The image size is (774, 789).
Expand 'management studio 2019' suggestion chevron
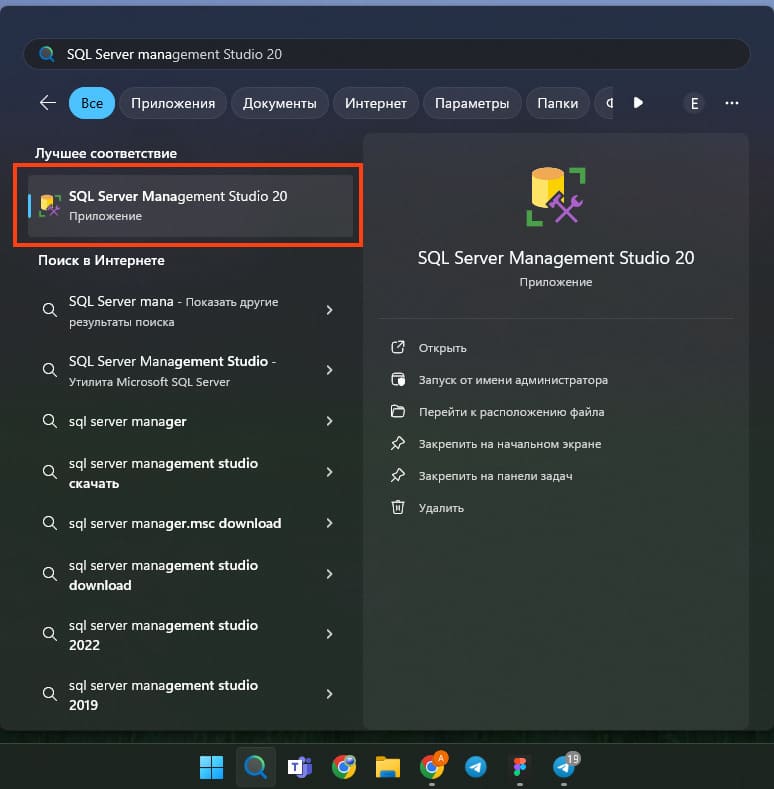click(x=329, y=694)
